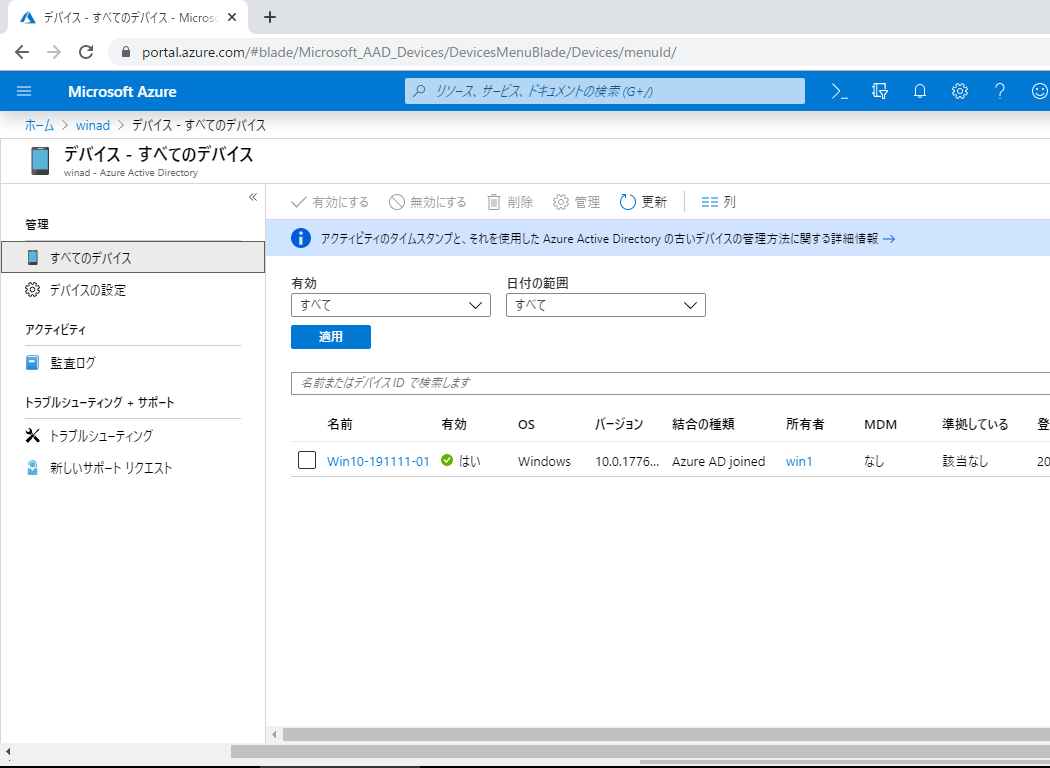Close the Azure devices browser tab
The width and height of the screenshot is (1050, 768).
pyautogui.click(x=232, y=17)
